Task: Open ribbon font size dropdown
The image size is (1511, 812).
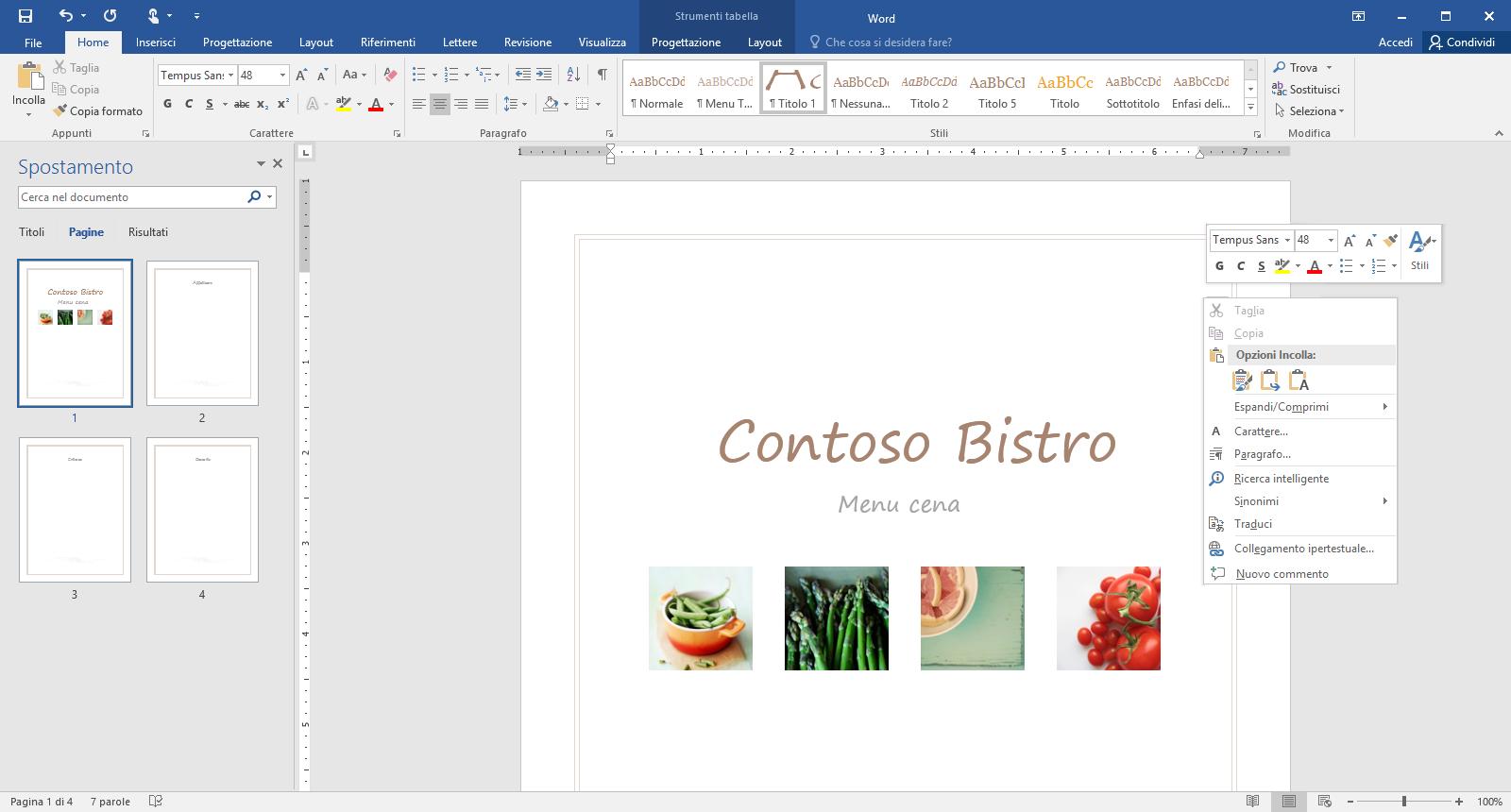Action: coord(281,75)
